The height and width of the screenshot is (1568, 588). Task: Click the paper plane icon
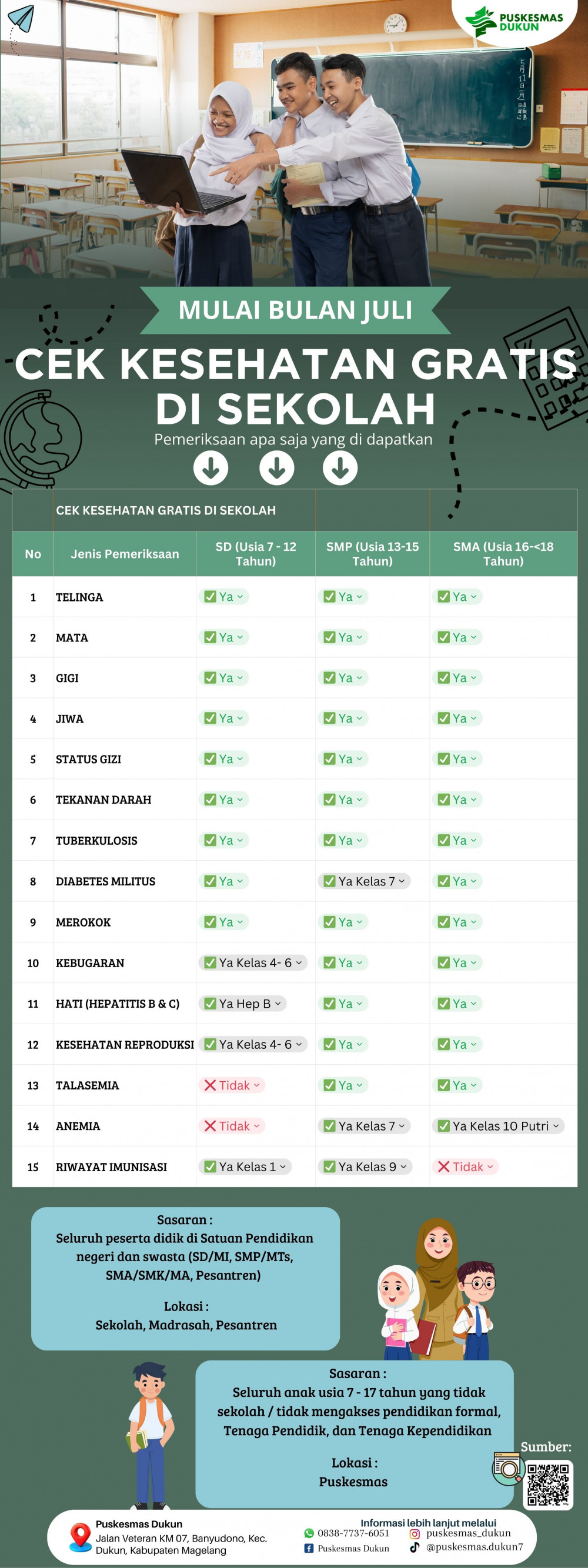point(21,18)
